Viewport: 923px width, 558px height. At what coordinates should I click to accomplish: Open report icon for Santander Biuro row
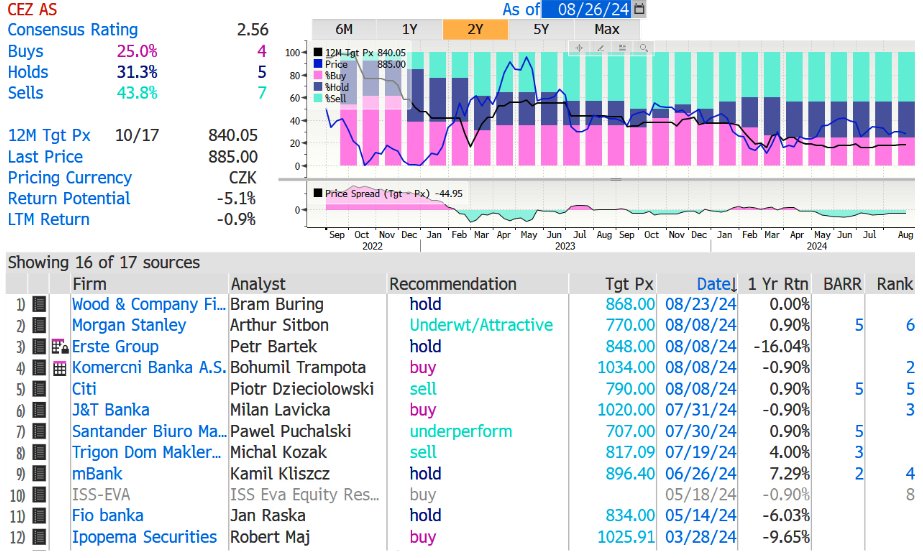tap(39, 431)
